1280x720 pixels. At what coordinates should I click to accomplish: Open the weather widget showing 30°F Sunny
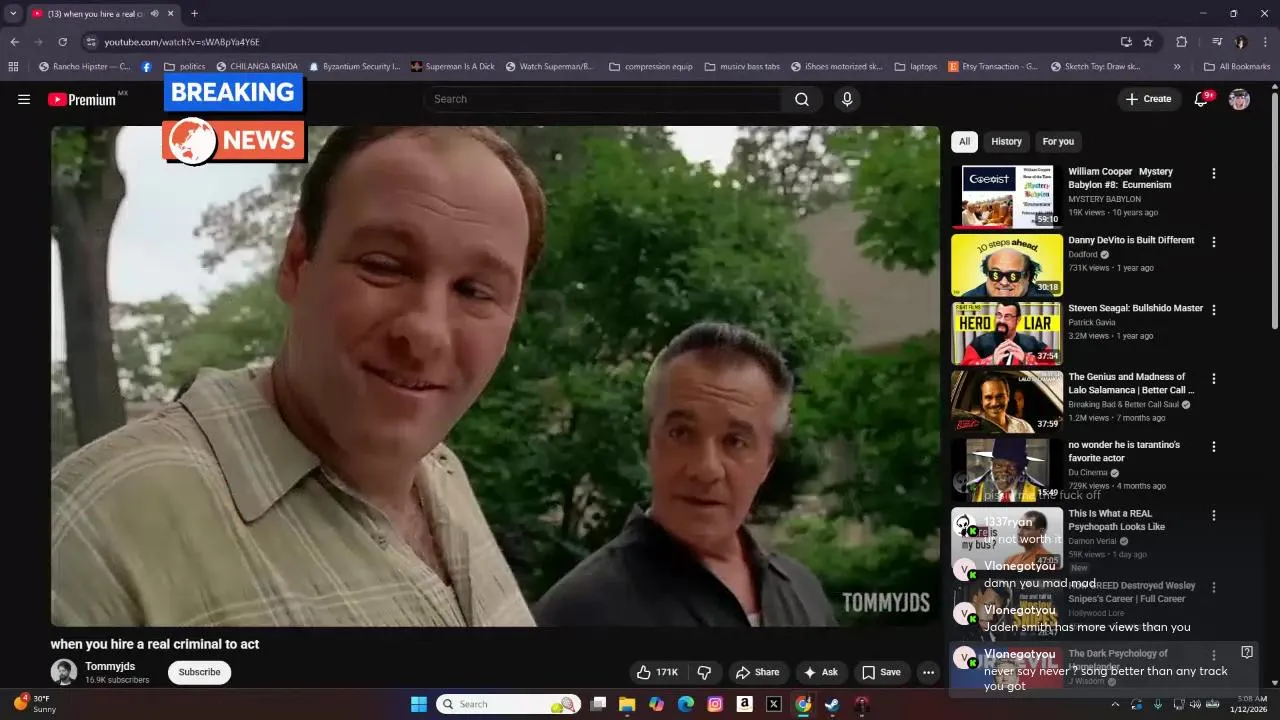35,704
